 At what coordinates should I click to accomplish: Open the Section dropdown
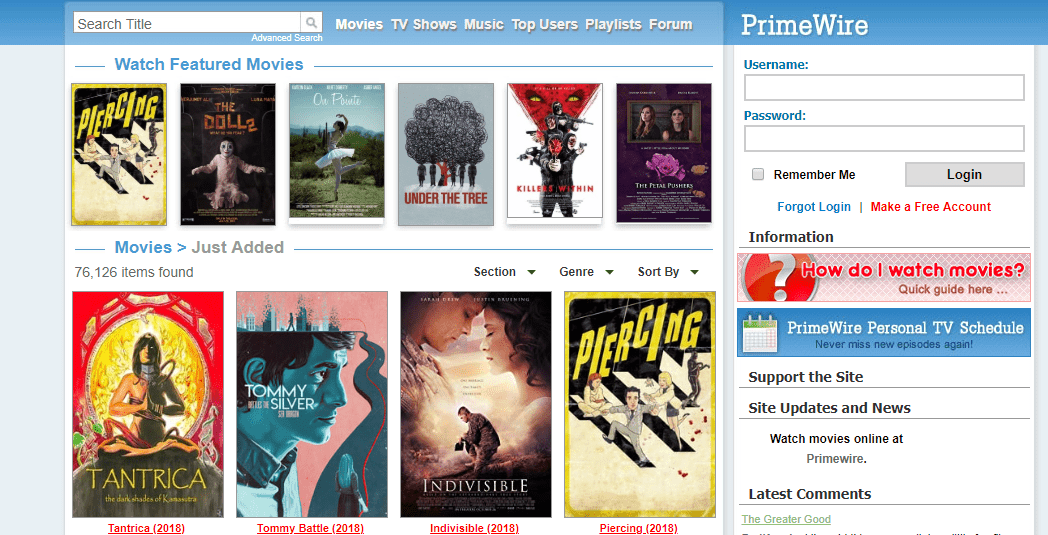point(505,272)
